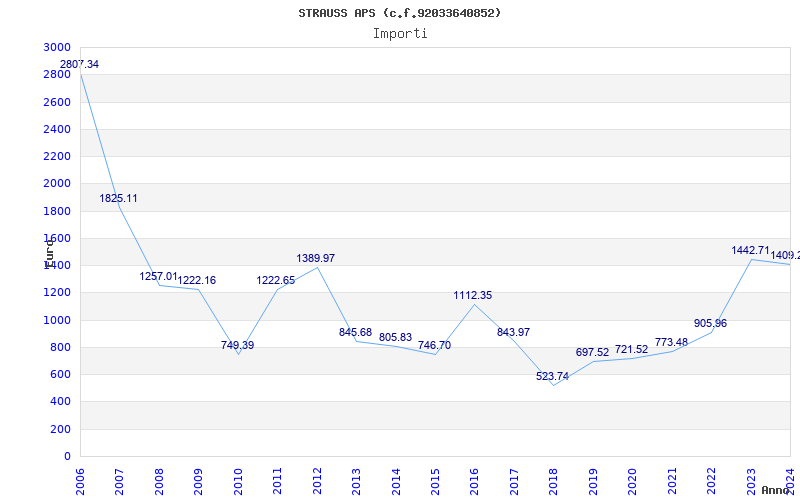Click the y-axis value 1000

57,320
